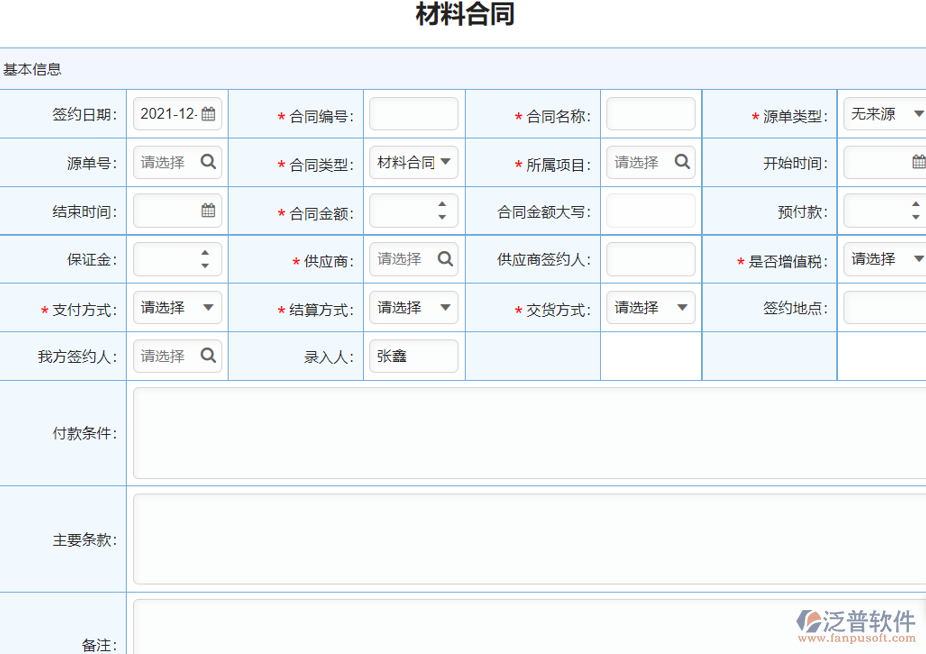Open the 结束时间 calendar picker
The width and height of the screenshot is (926, 654).
pyautogui.click(x=208, y=210)
